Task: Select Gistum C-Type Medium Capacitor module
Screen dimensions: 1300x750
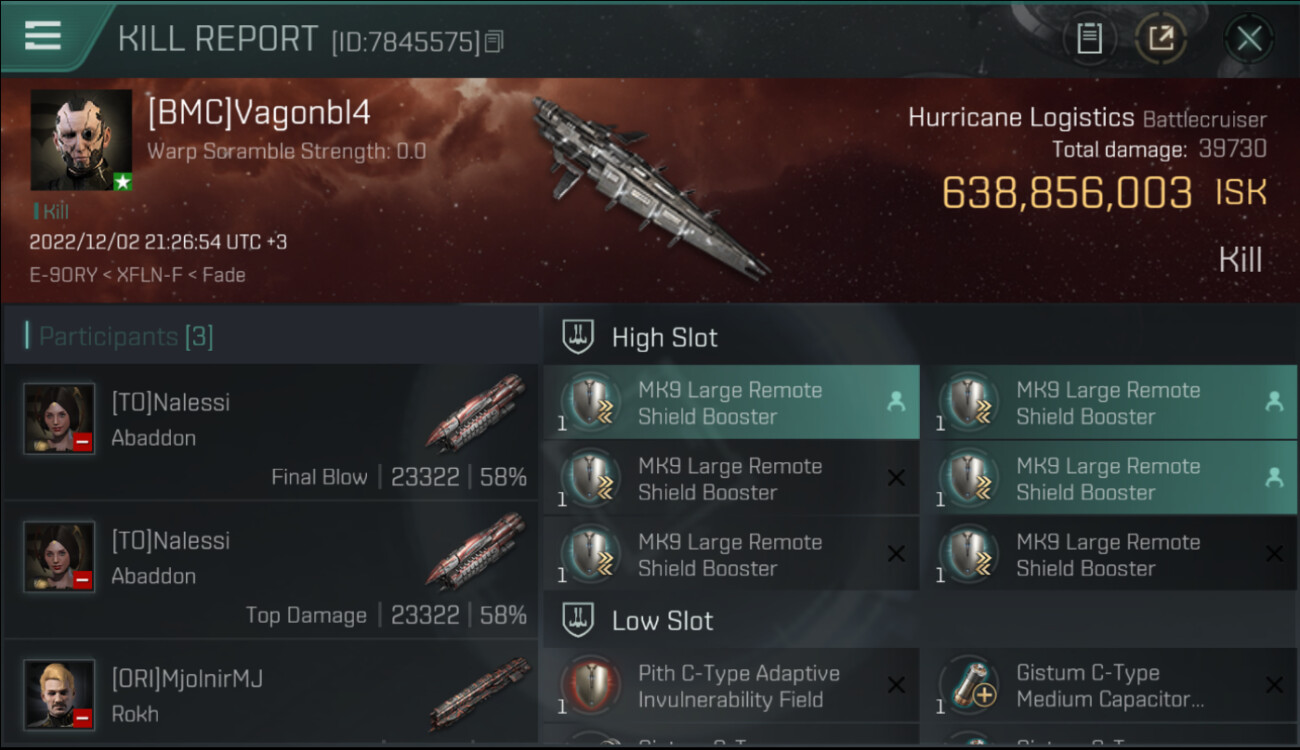Action: 1110,686
